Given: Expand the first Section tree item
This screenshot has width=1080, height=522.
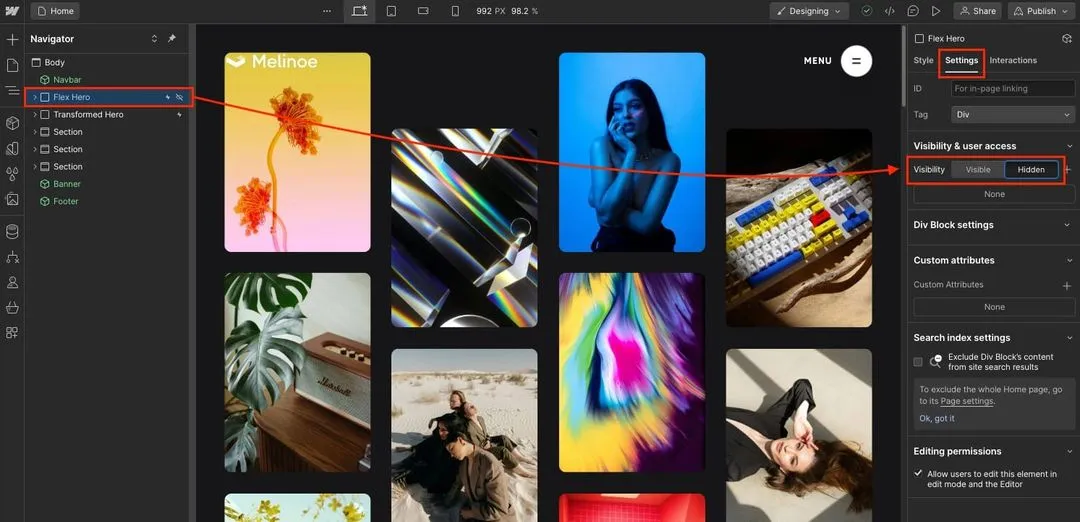Looking at the screenshot, I should tap(35, 132).
